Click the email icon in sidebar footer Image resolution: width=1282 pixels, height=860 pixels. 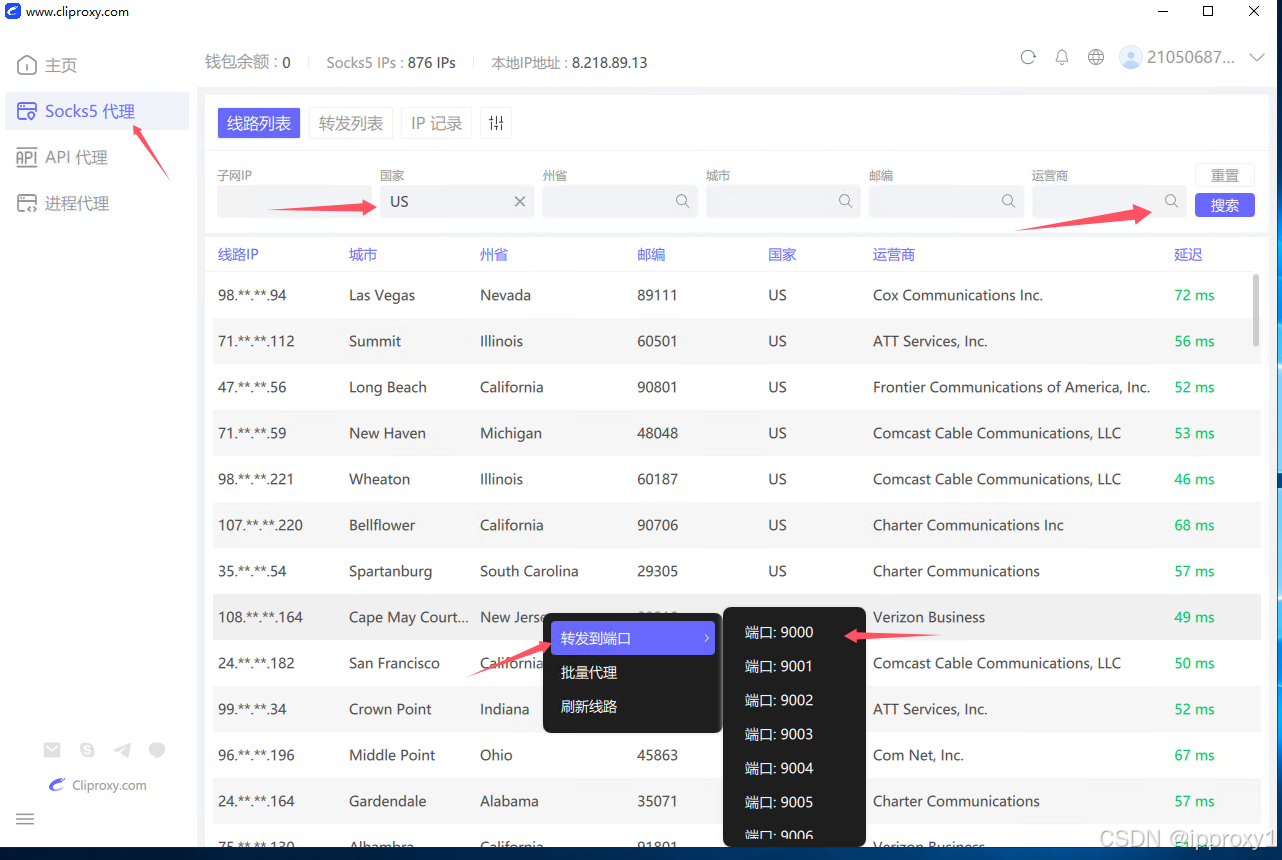[52, 750]
